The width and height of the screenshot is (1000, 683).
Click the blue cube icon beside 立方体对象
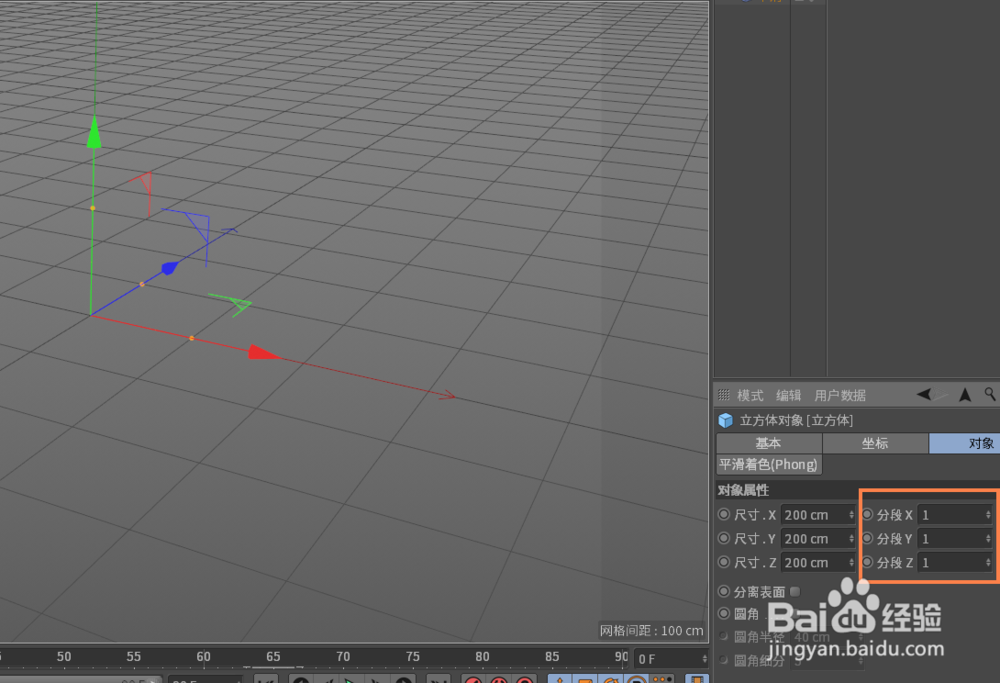coord(725,420)
